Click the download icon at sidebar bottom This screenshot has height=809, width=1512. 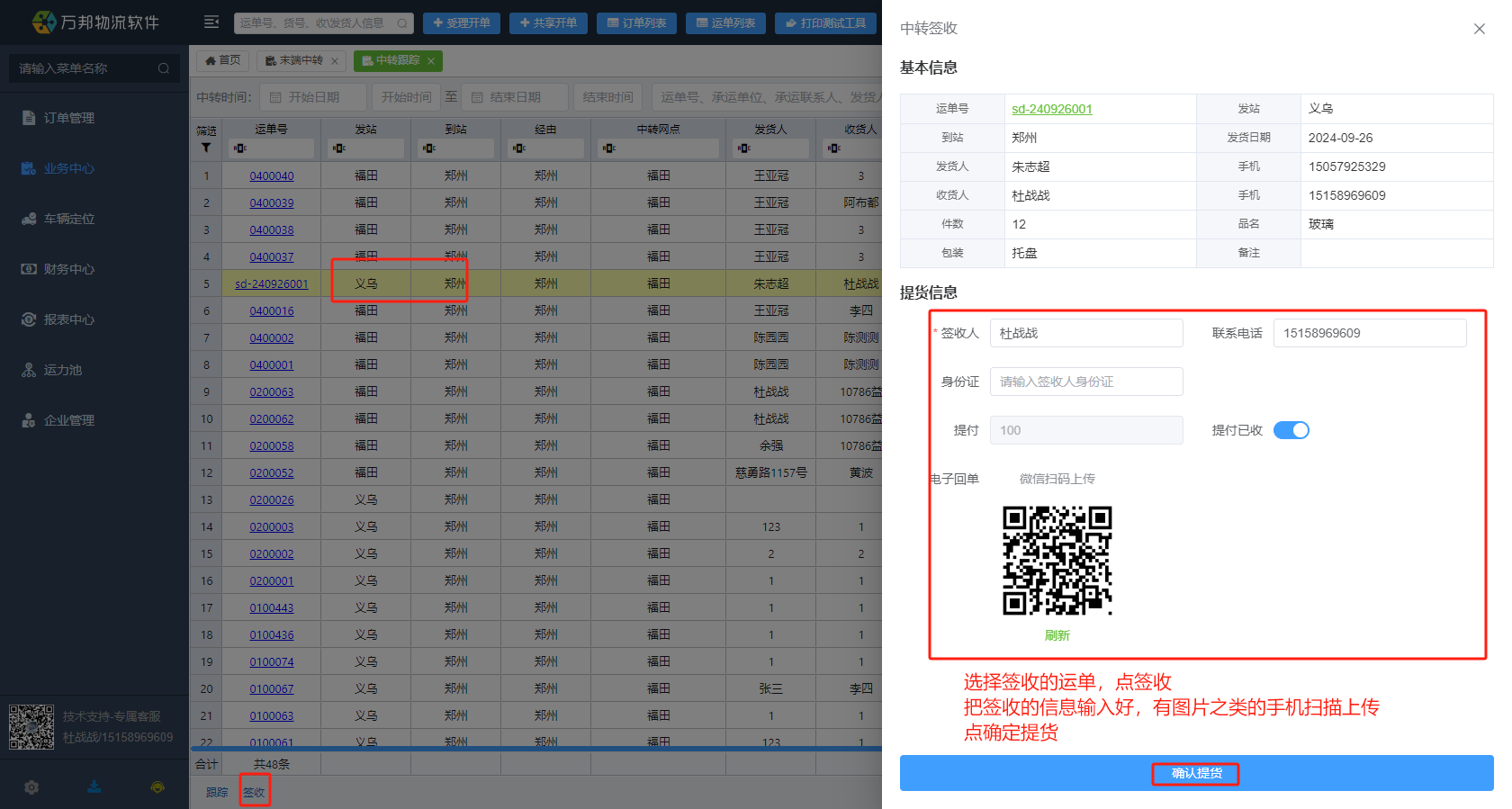pos(94,787)
